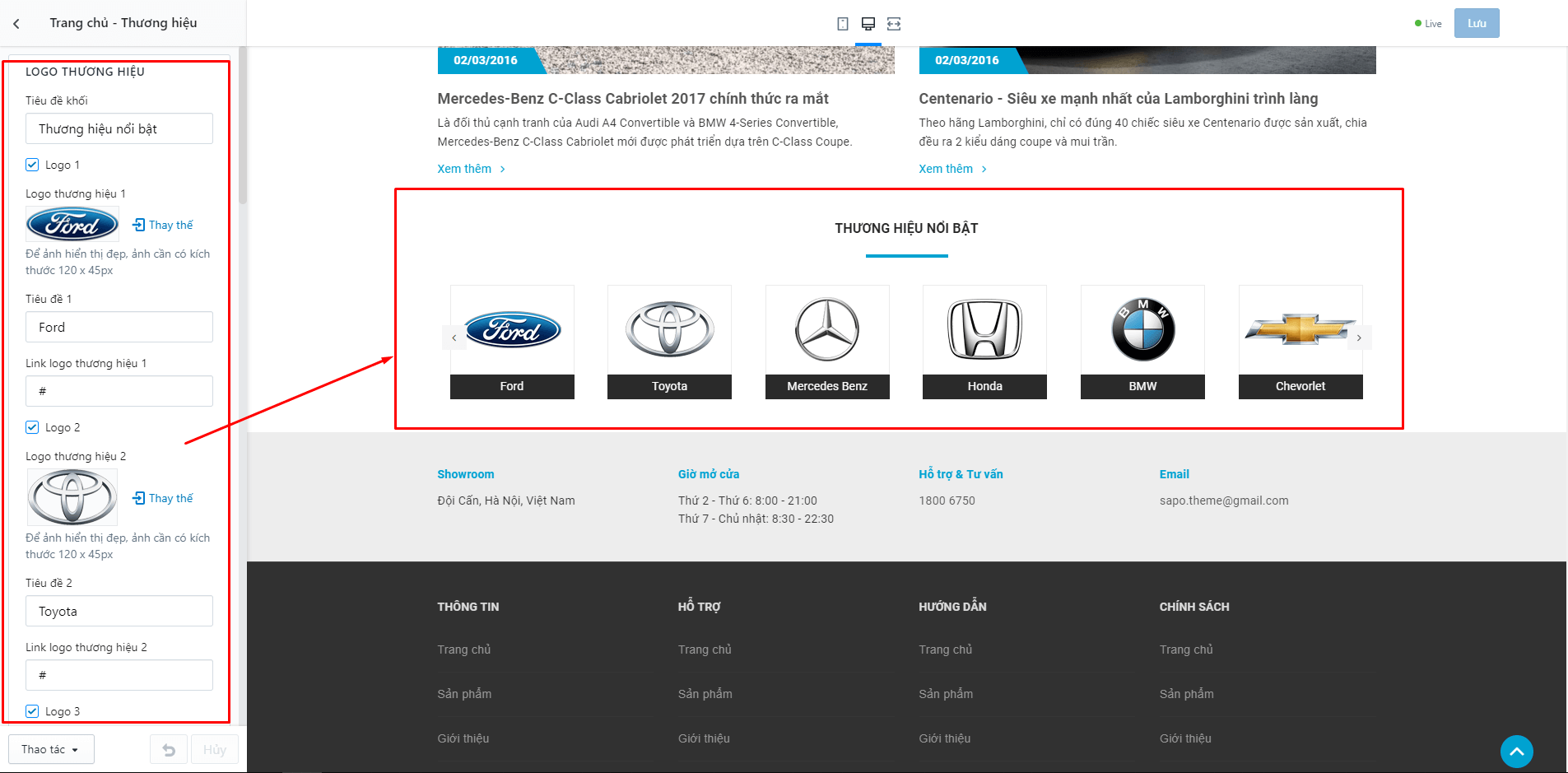Click the Đội Cấn, Hà Nội showroom address

(x=506, y=501)
